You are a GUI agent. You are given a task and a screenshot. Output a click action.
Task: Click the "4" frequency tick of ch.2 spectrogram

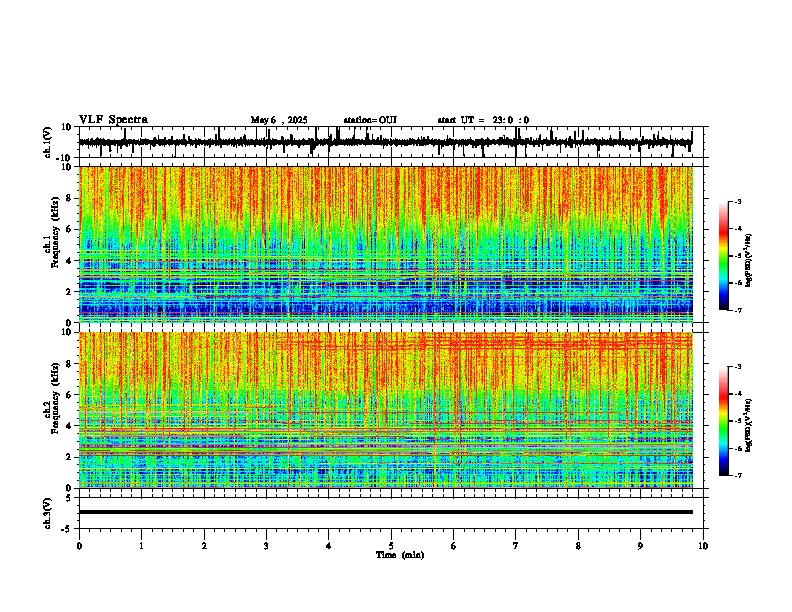point(70,426)
